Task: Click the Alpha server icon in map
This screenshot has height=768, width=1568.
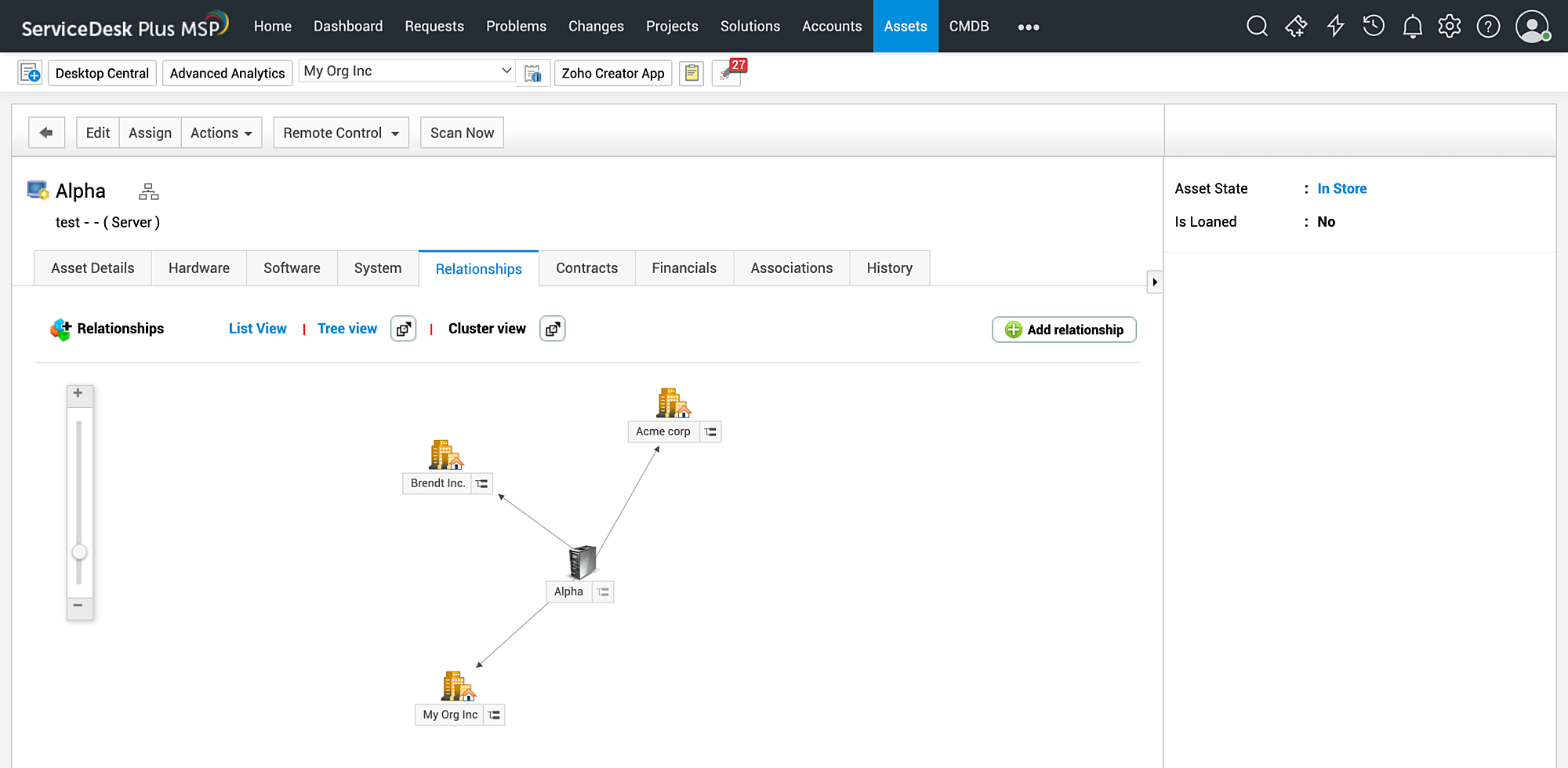Action: [x=583, y=562]
